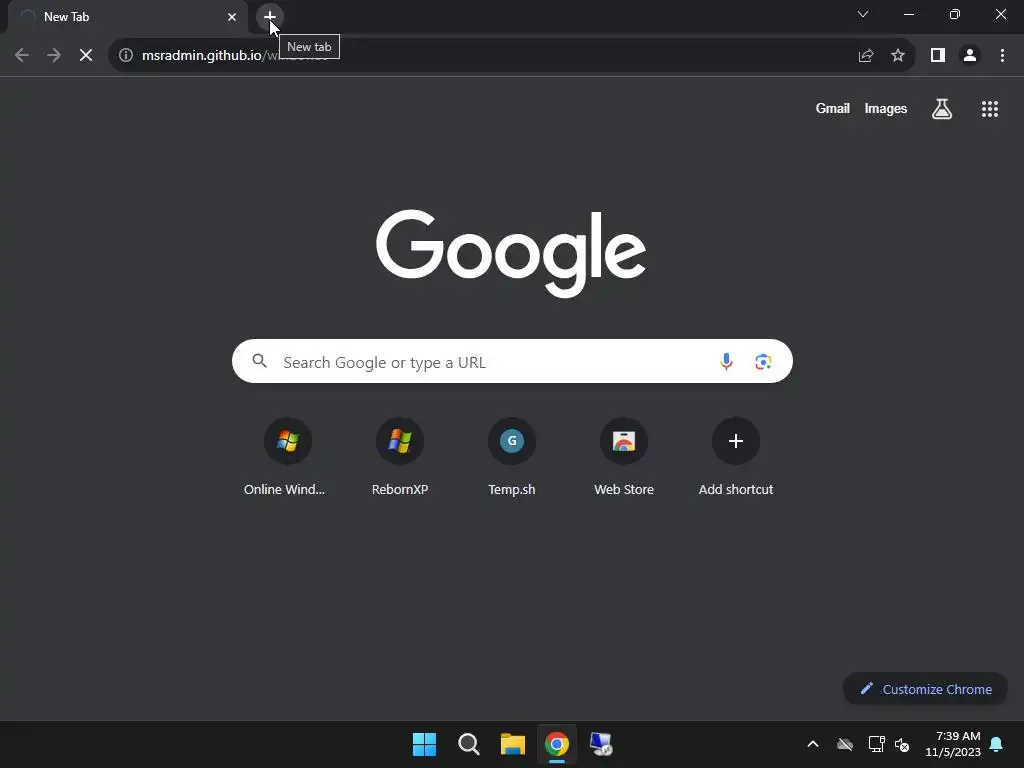Share this page icon
1024x768 pixels.
click(866, 56)
